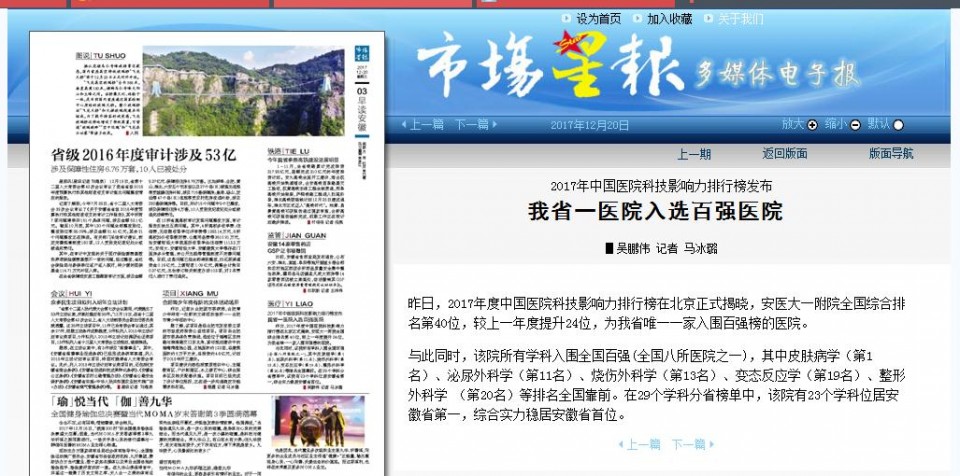The width and height of the screenshot is (960, 476).
Task: Click 下一篇 link below the article text
Action: click(x=690, y=443)
